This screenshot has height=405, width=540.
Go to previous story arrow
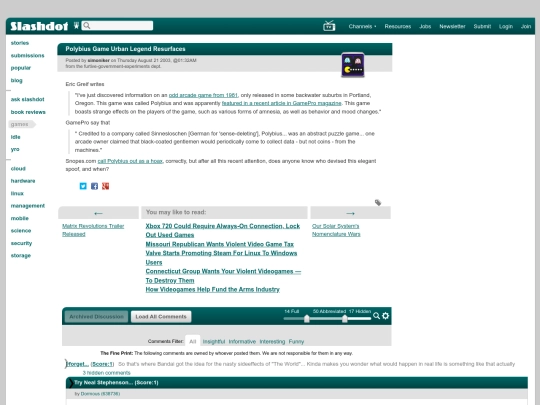pyautogui.click(x=98, y=213)
